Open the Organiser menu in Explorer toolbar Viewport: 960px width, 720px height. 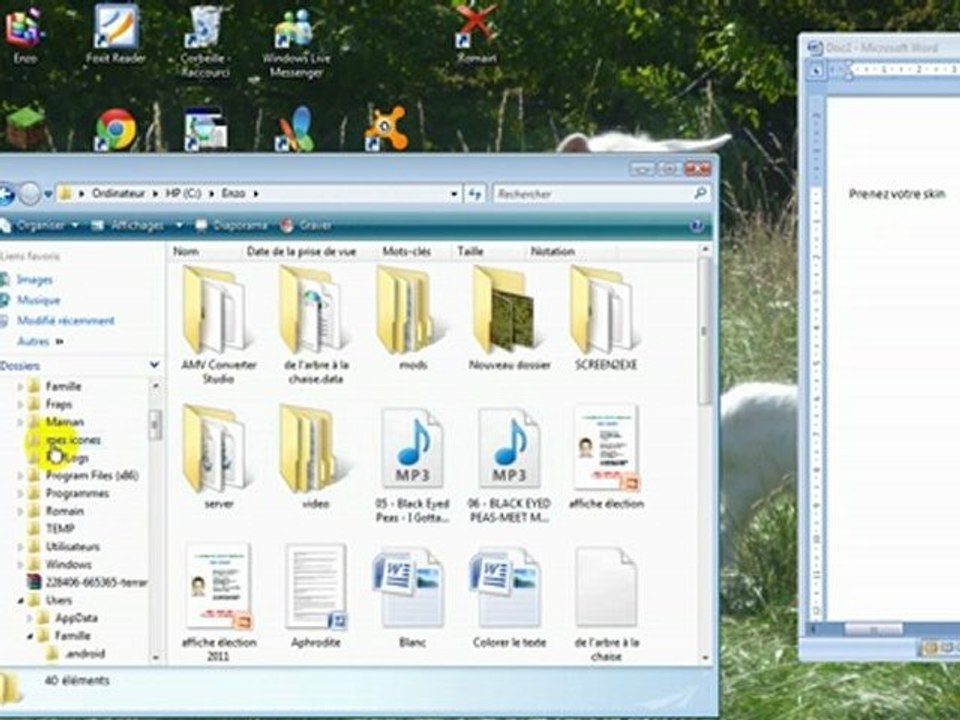(40, 225)
